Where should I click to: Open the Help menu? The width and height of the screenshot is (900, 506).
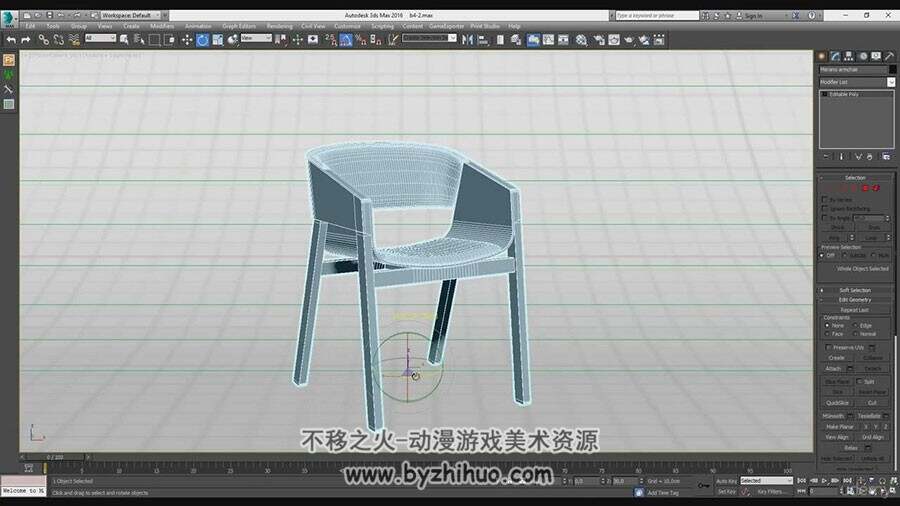(x=514, y=26)
